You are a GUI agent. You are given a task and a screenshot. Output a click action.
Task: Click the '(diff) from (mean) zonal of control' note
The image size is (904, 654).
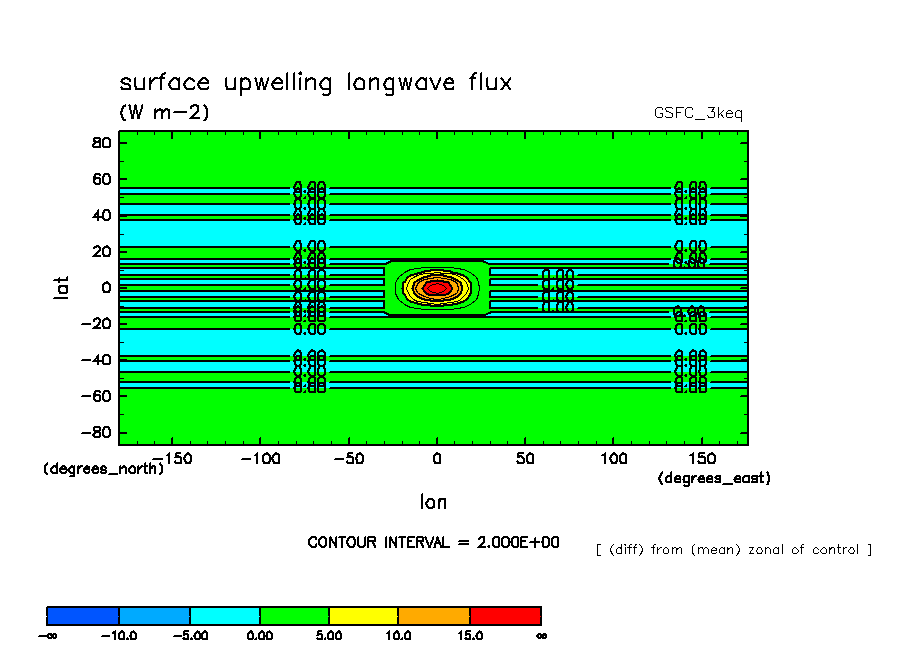tap(733, 549)
